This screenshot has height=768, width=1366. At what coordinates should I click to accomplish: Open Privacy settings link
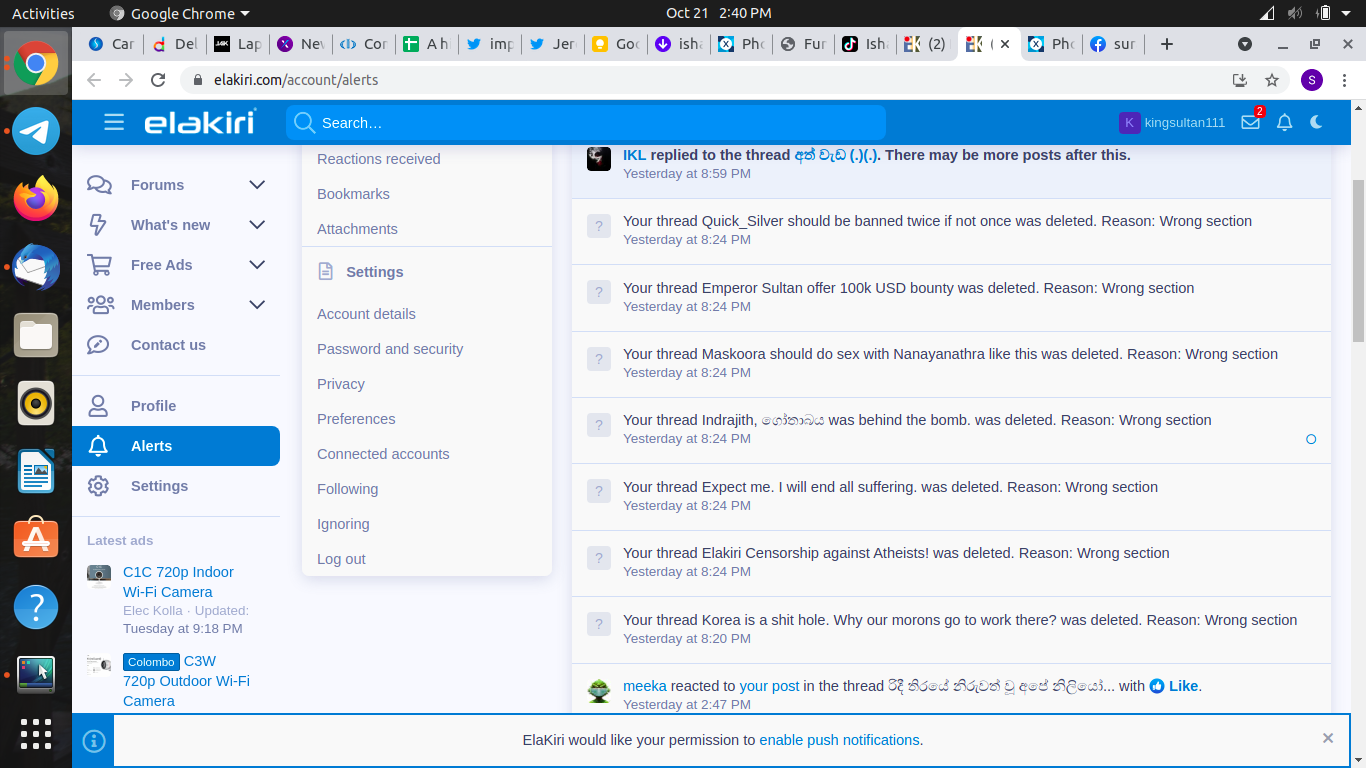click(x=340, y=384)
